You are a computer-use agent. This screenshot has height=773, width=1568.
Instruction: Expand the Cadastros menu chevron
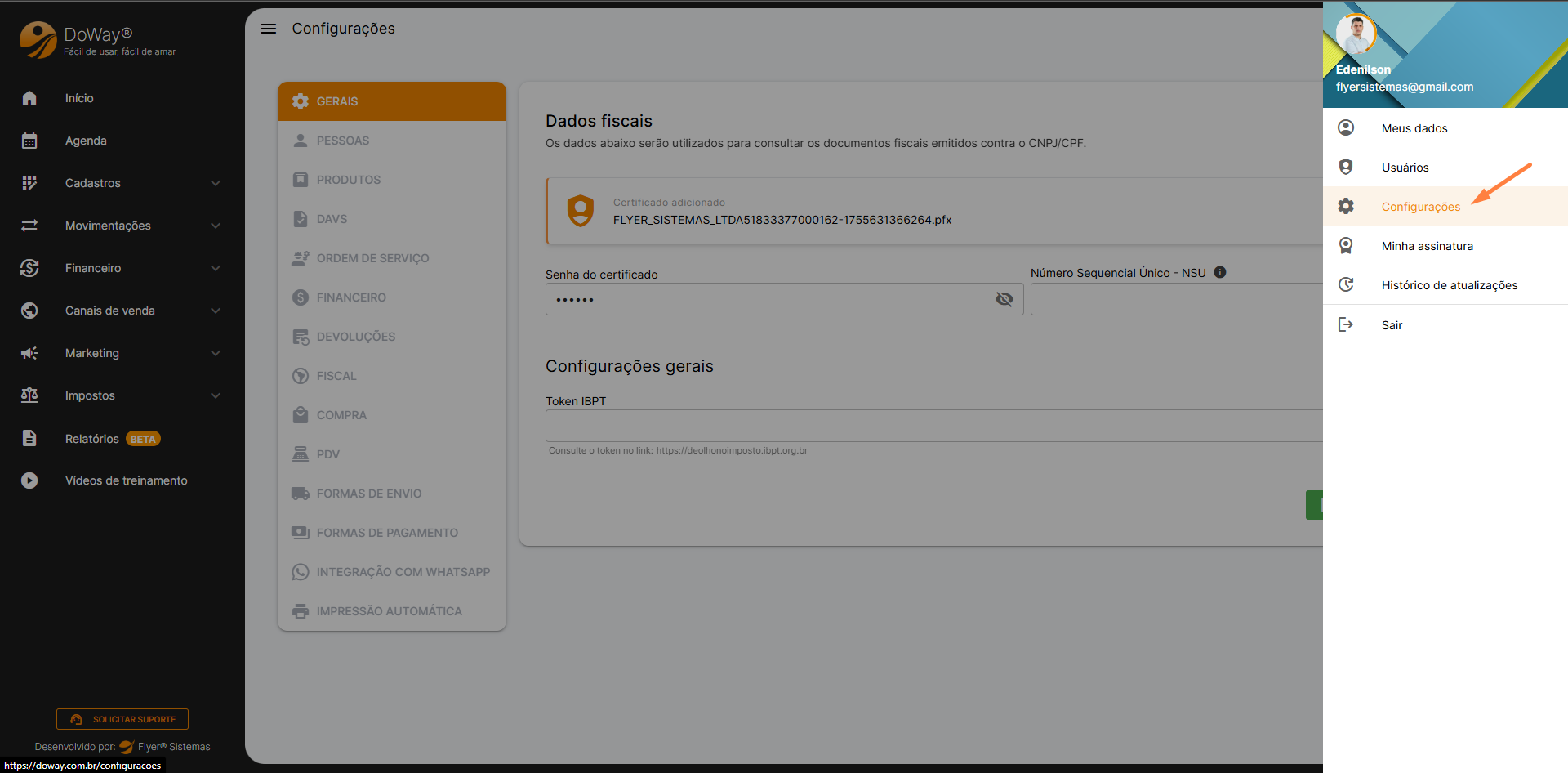(216, 183)
